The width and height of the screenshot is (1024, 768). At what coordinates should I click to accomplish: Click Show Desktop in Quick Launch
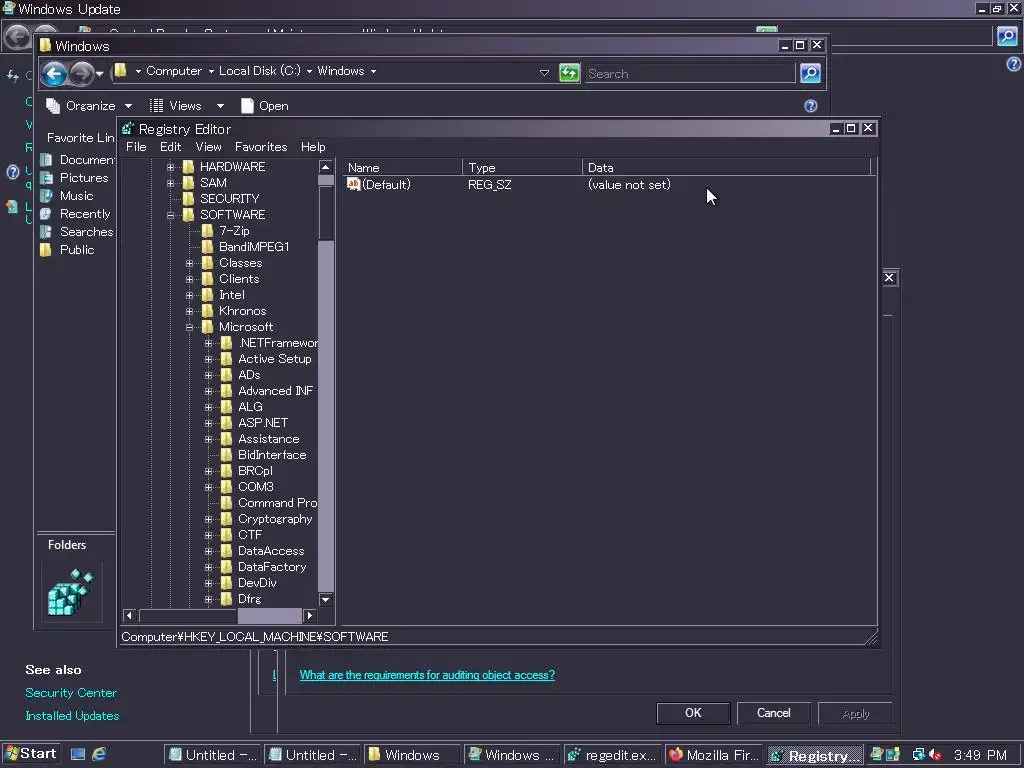point(78,754)
